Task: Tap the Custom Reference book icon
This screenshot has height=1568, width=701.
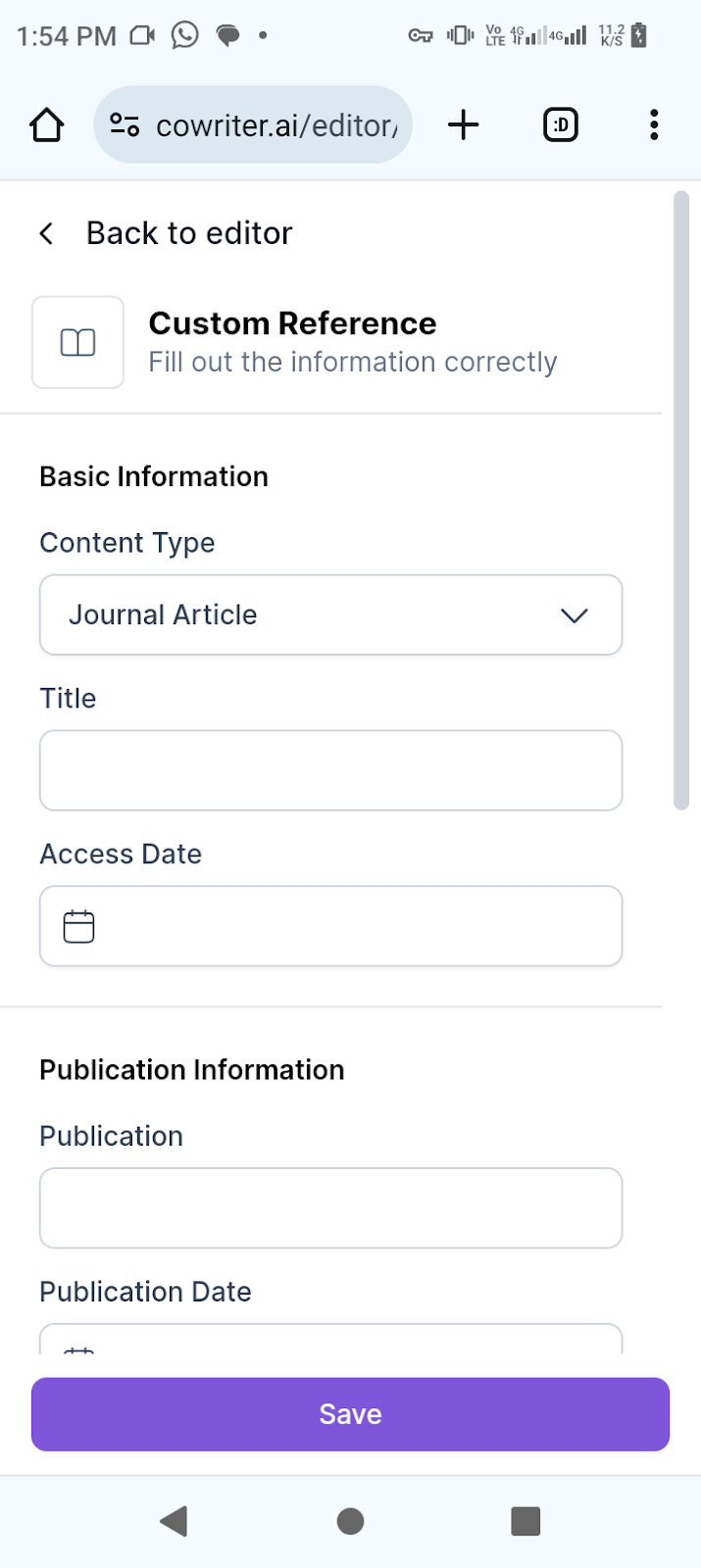Action: (x=78, y=342)
